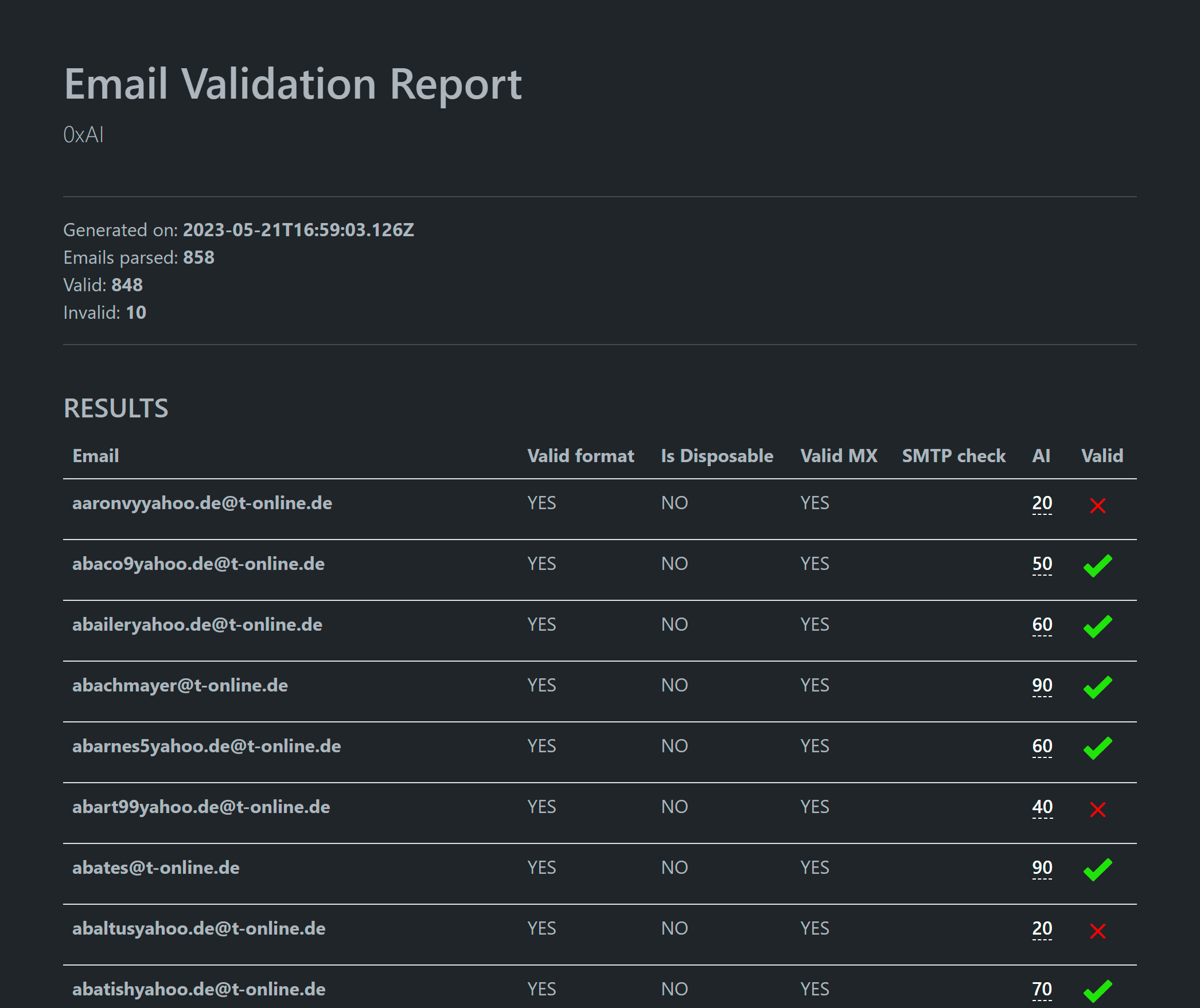Screen dimensions: 1200x1008
Task: Click the SMTP check column header
Action: pyautogui.click(x=953, y=456)
